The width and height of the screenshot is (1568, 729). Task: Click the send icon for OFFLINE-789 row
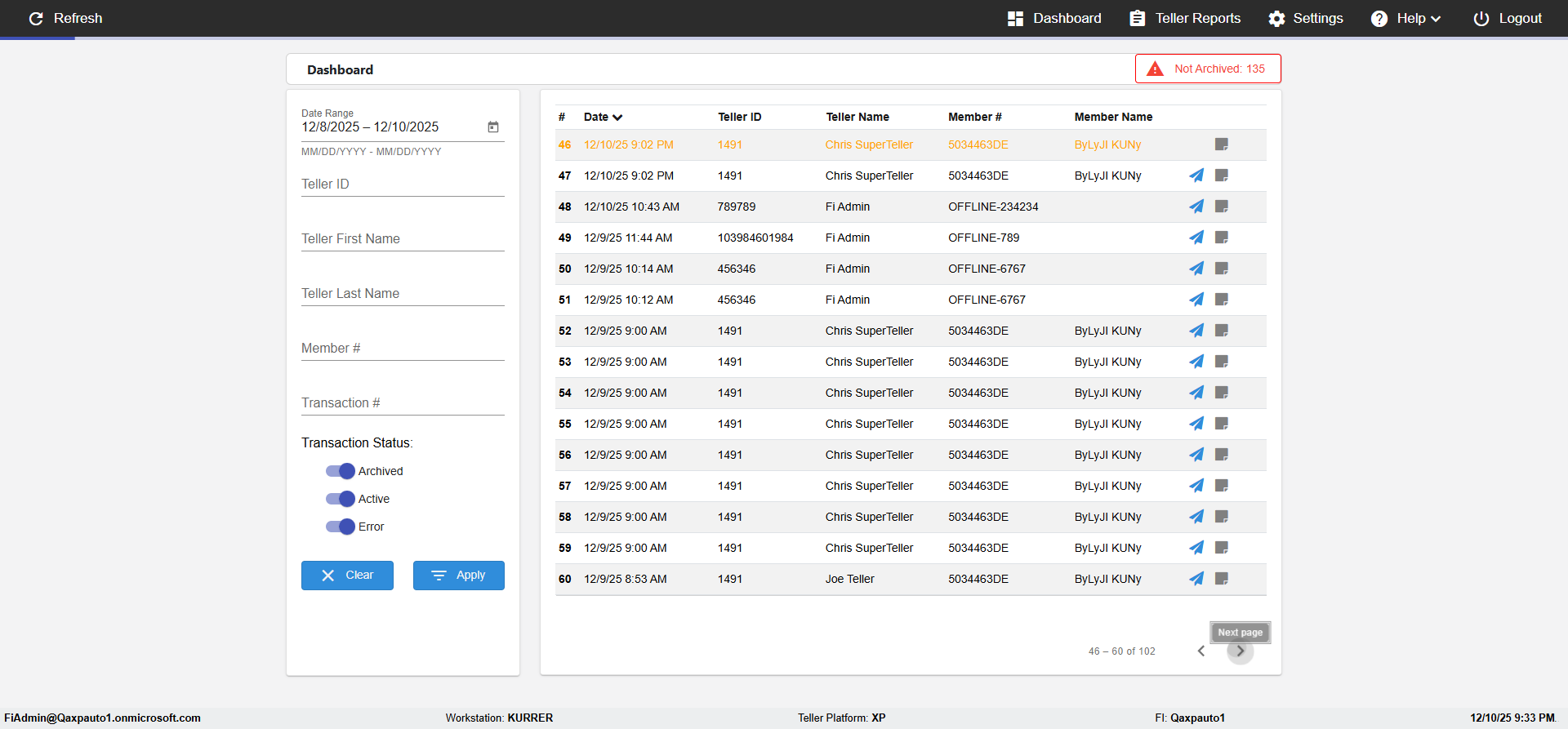[x=1196, y=238]
